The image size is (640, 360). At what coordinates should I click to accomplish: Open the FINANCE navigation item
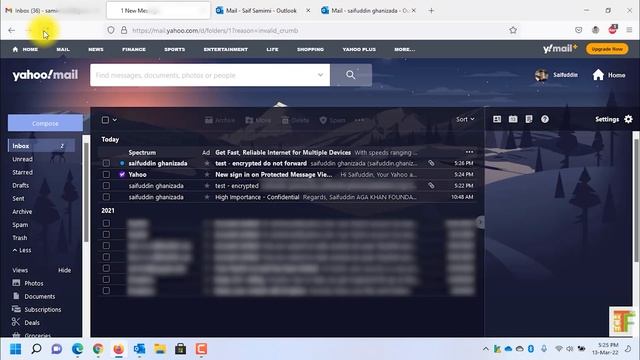tap(134, 49)
